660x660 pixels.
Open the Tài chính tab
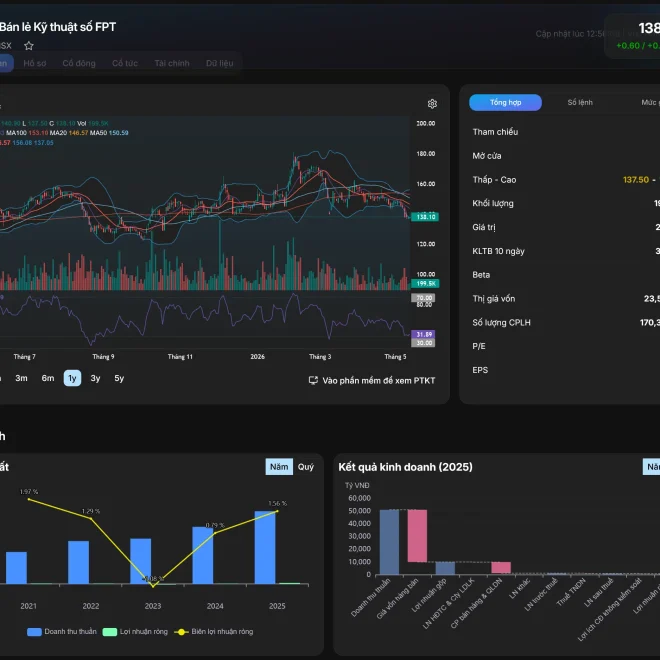pyautogui.click(x=172, y=63)
